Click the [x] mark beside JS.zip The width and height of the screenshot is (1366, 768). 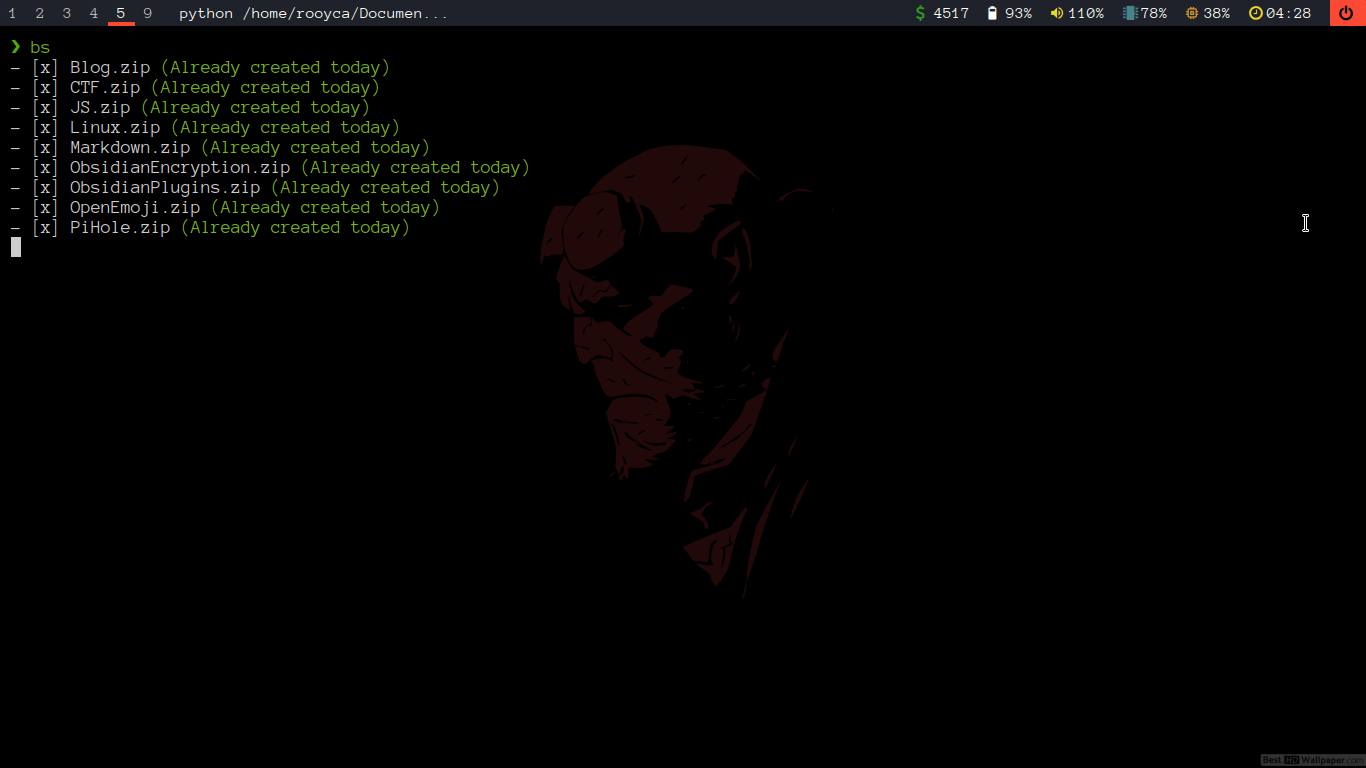[45, 108]
